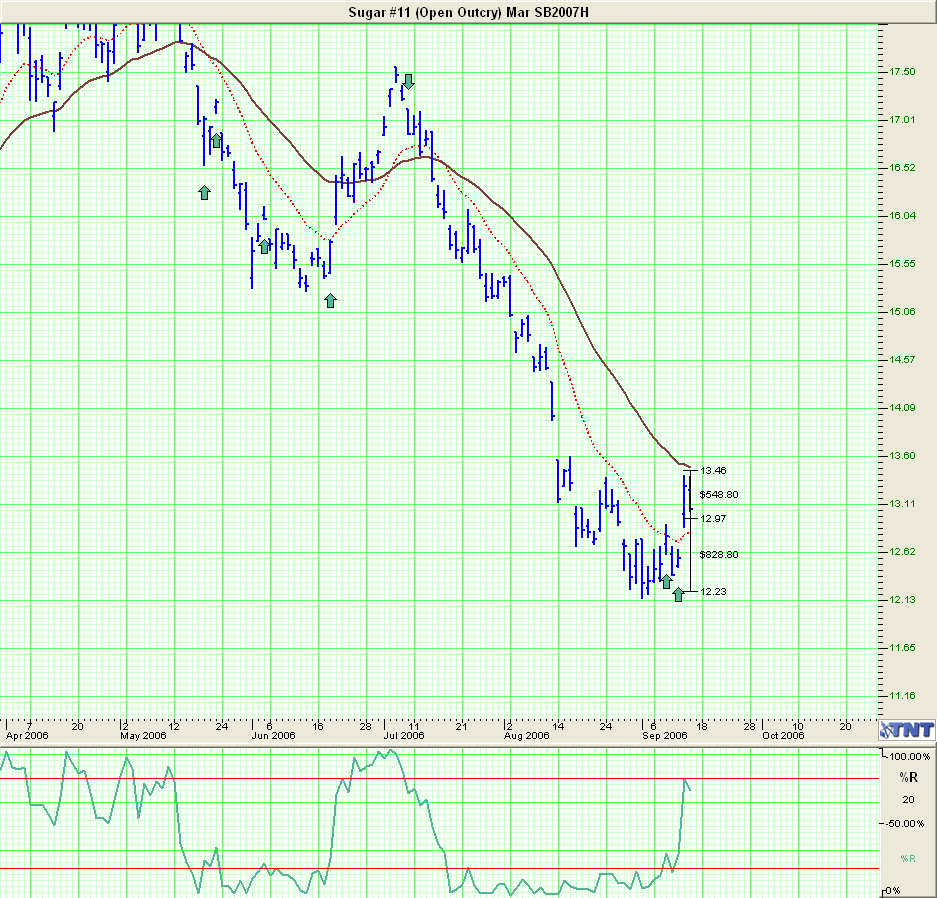Viewport: 937px width, 898px height.
Task: Click the 12.23 measurement label
Action: pyautogui.click(x=713, y=591)
